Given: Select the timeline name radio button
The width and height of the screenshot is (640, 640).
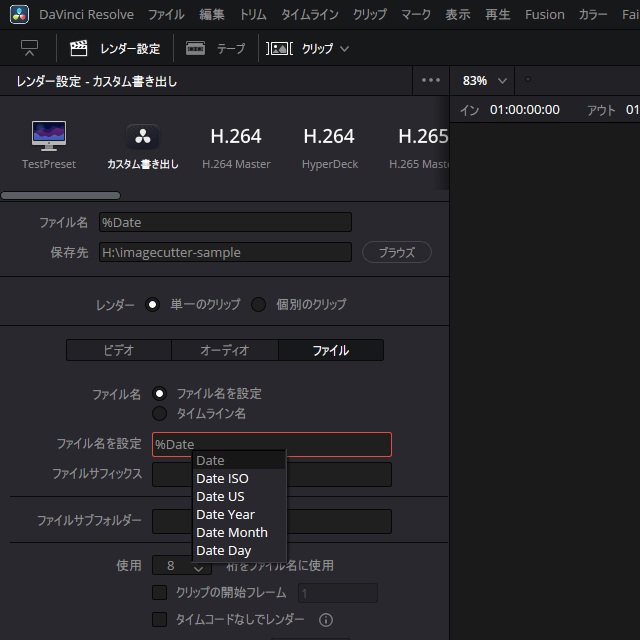Looking at the screenshot, I should coord(159,413).
